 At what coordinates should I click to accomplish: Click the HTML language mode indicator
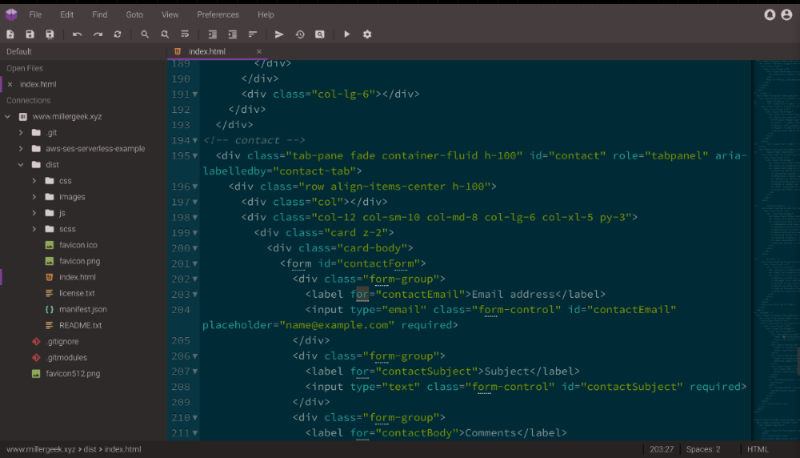[x=758, y=449]
